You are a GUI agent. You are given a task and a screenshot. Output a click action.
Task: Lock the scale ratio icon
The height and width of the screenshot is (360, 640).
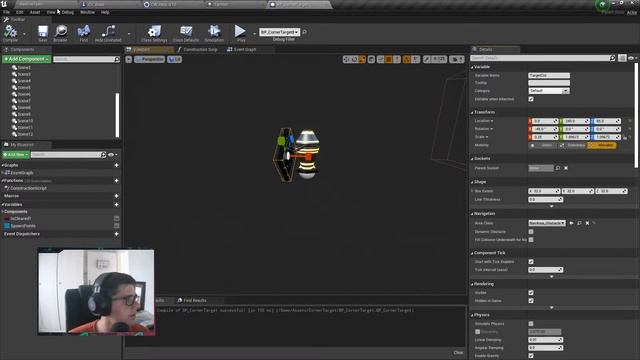(x=625, y=137)
